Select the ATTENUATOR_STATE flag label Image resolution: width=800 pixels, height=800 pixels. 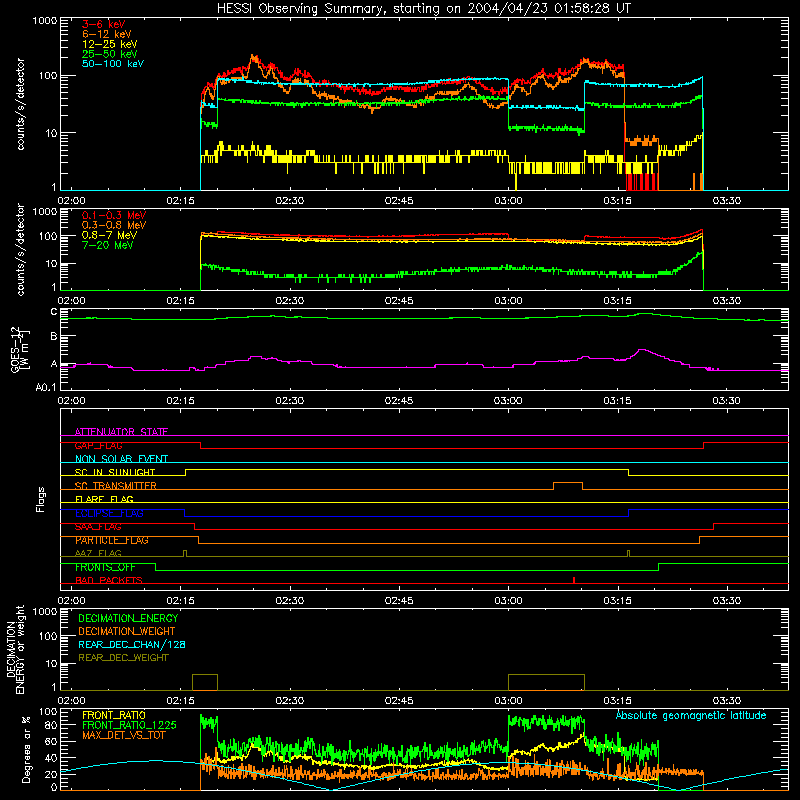(x=121, y=432)
